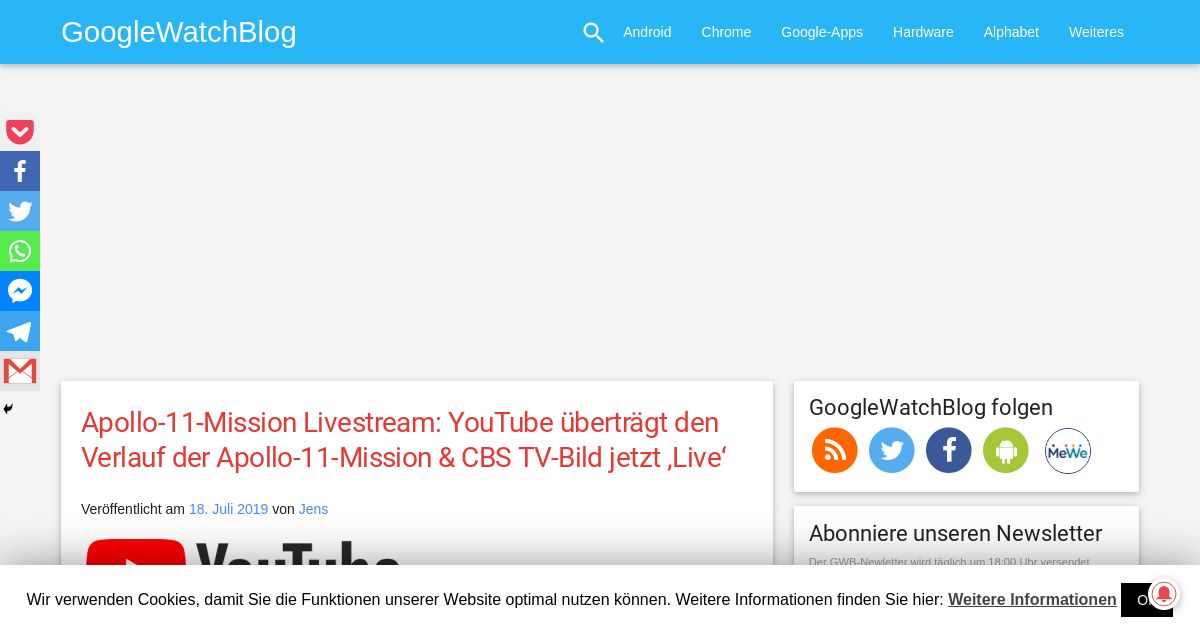This screenshot has width=1200, height=630.
Task: Click the 18. Juli 2019 date link
Action: pyautogui.click(x=228, y=509)
